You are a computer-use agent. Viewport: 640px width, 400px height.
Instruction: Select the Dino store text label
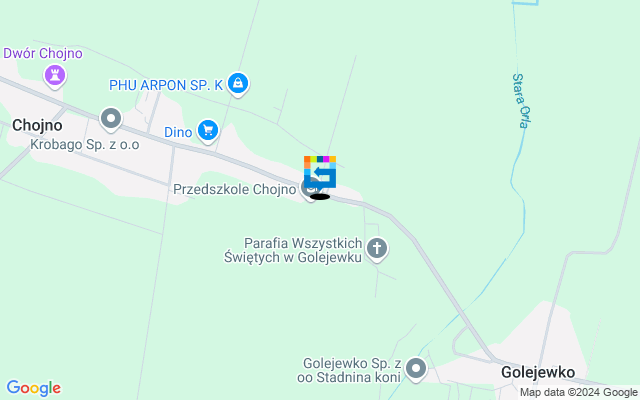(178, 132)
